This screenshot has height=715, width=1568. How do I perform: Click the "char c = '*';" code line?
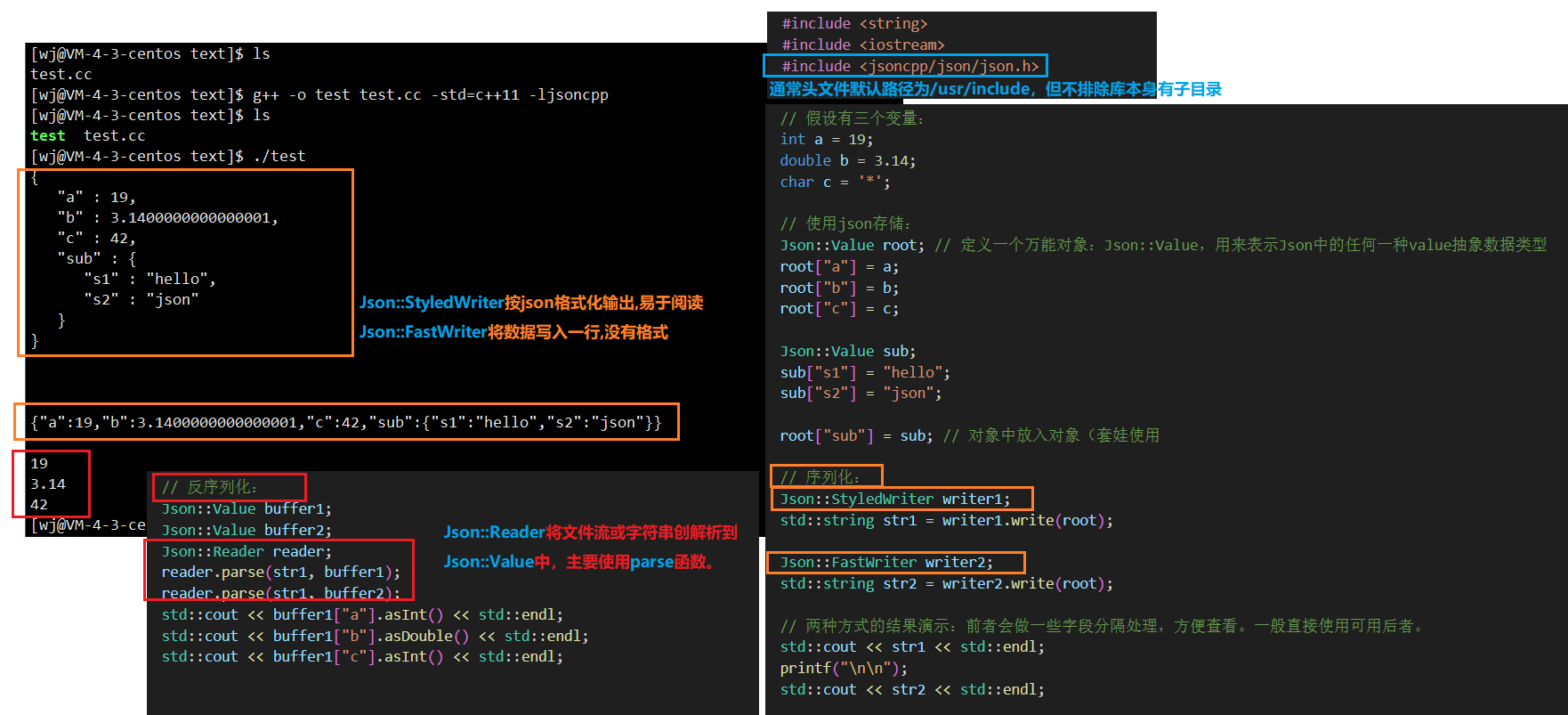[x=835, y=182]
